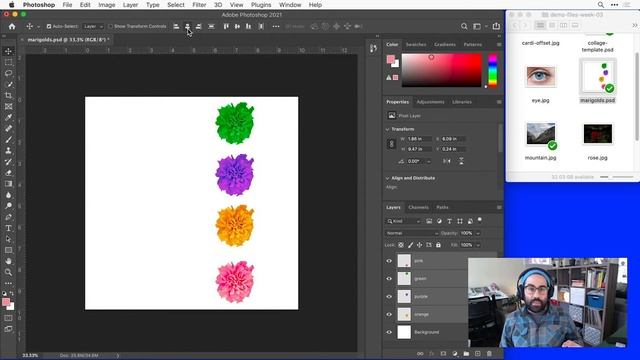Image resolution: width=640 pixels, height=360 pixels.
Task: Hide the pink layer
Action: (x=389, y=261)
